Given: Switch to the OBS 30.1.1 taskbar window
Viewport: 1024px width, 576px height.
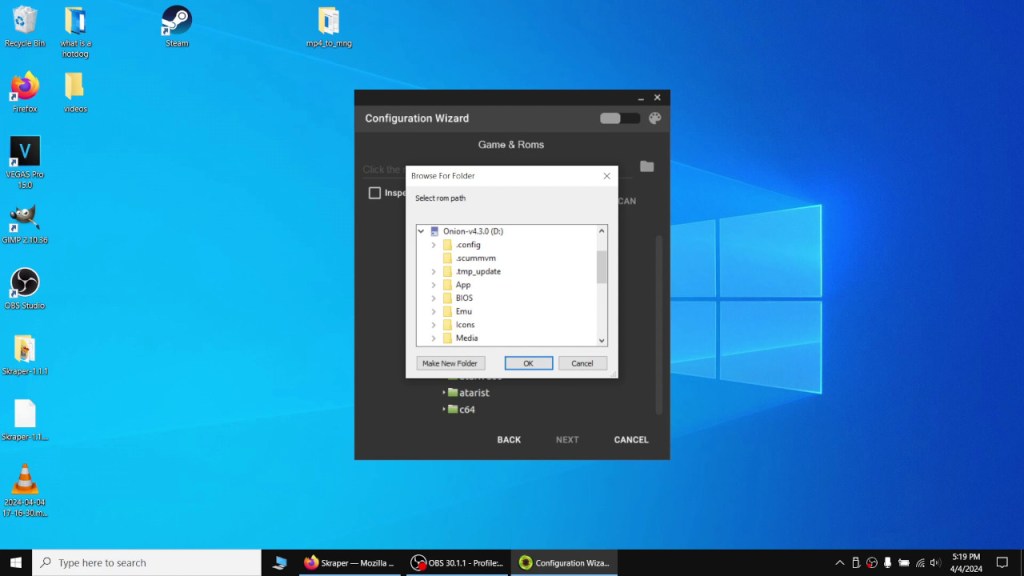Looking at the screenshot, I should pyautogui.click(x=455, y=562).
